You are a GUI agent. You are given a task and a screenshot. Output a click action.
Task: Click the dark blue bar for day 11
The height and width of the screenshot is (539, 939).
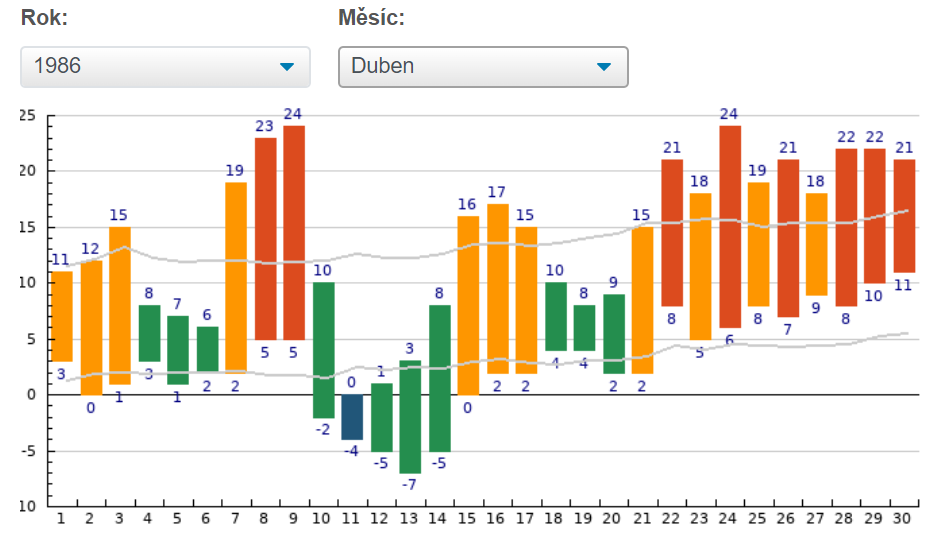352,417
